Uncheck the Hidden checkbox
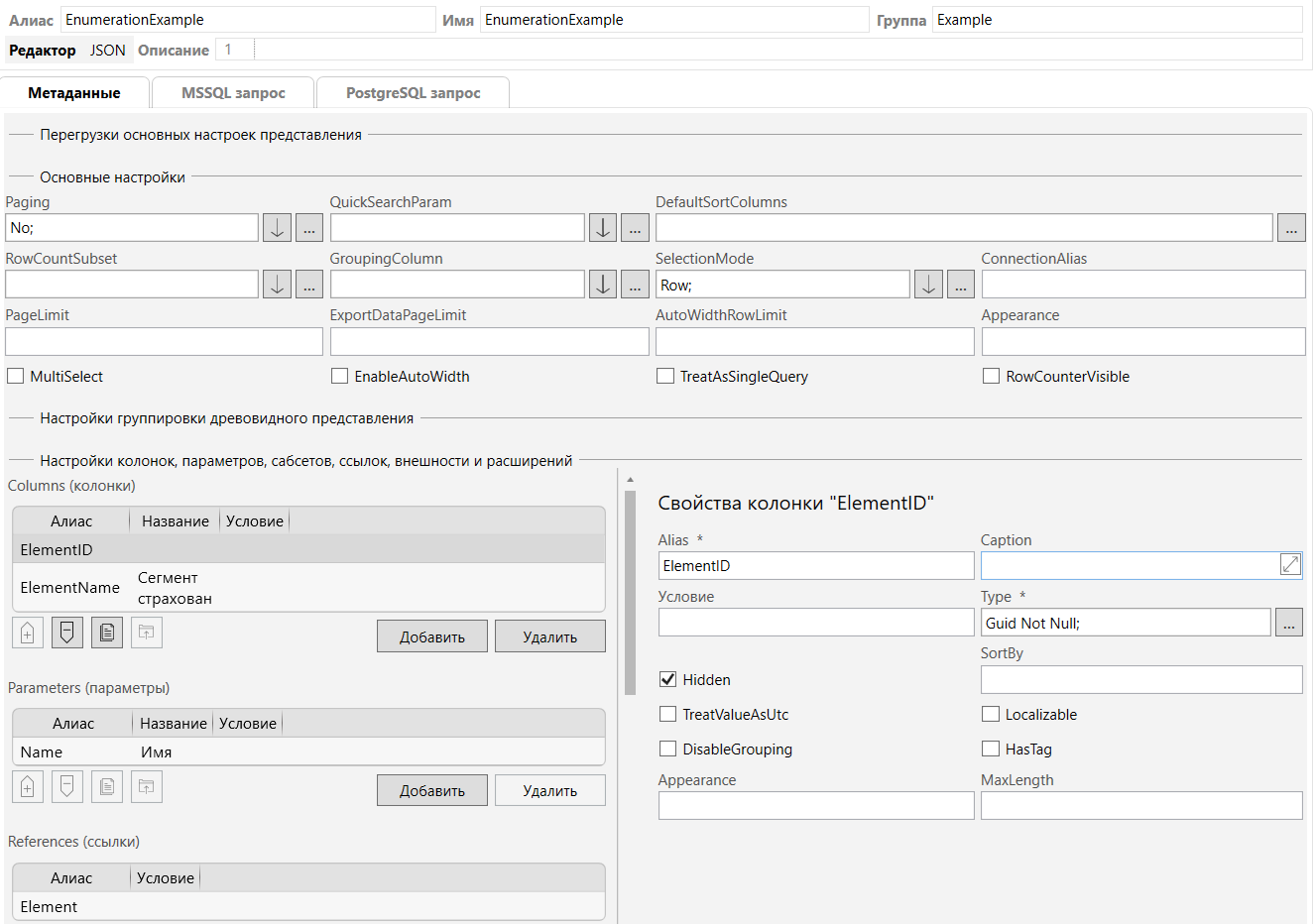The width and height of the screenshot is (1316, 924). click(668, 680)
